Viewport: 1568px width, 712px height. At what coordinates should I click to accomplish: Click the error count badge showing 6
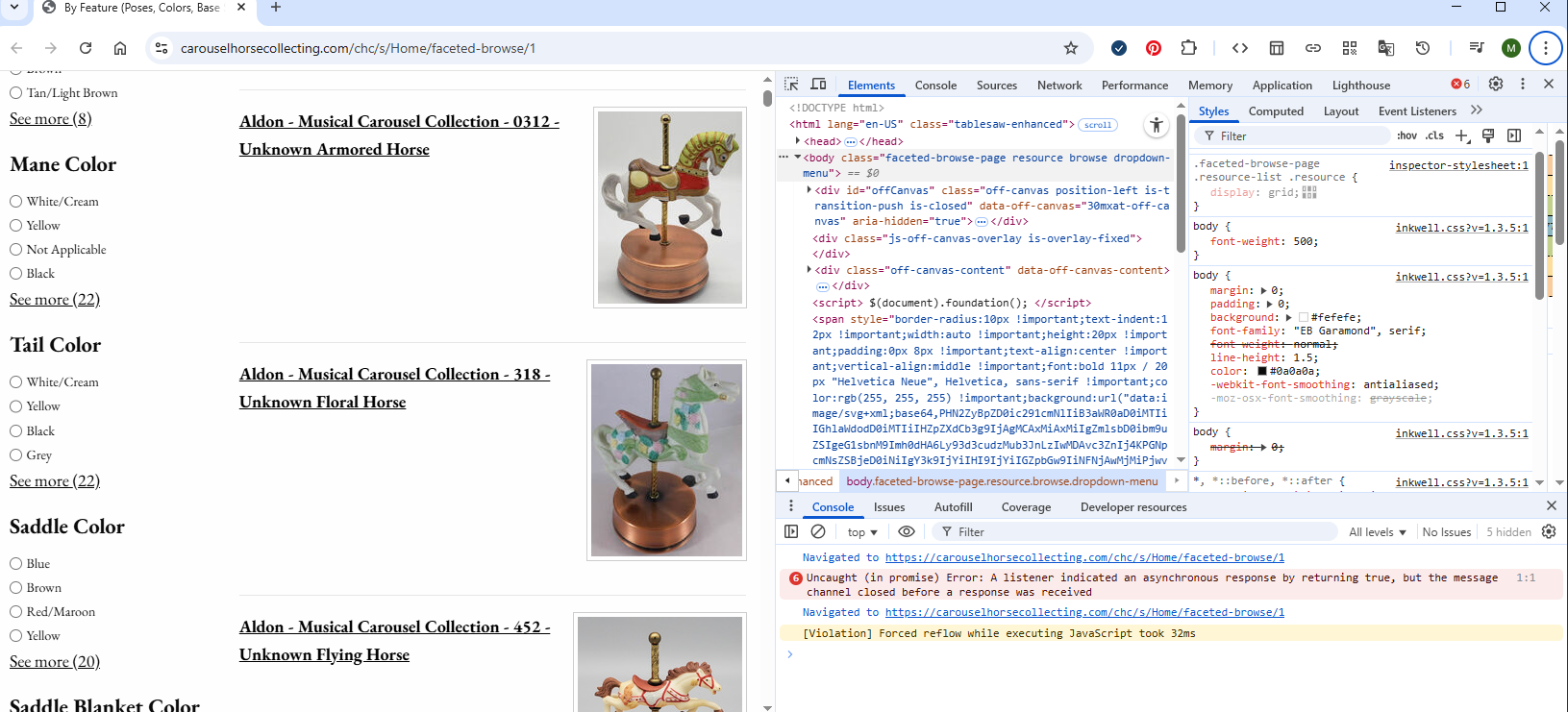(1461, 84)
